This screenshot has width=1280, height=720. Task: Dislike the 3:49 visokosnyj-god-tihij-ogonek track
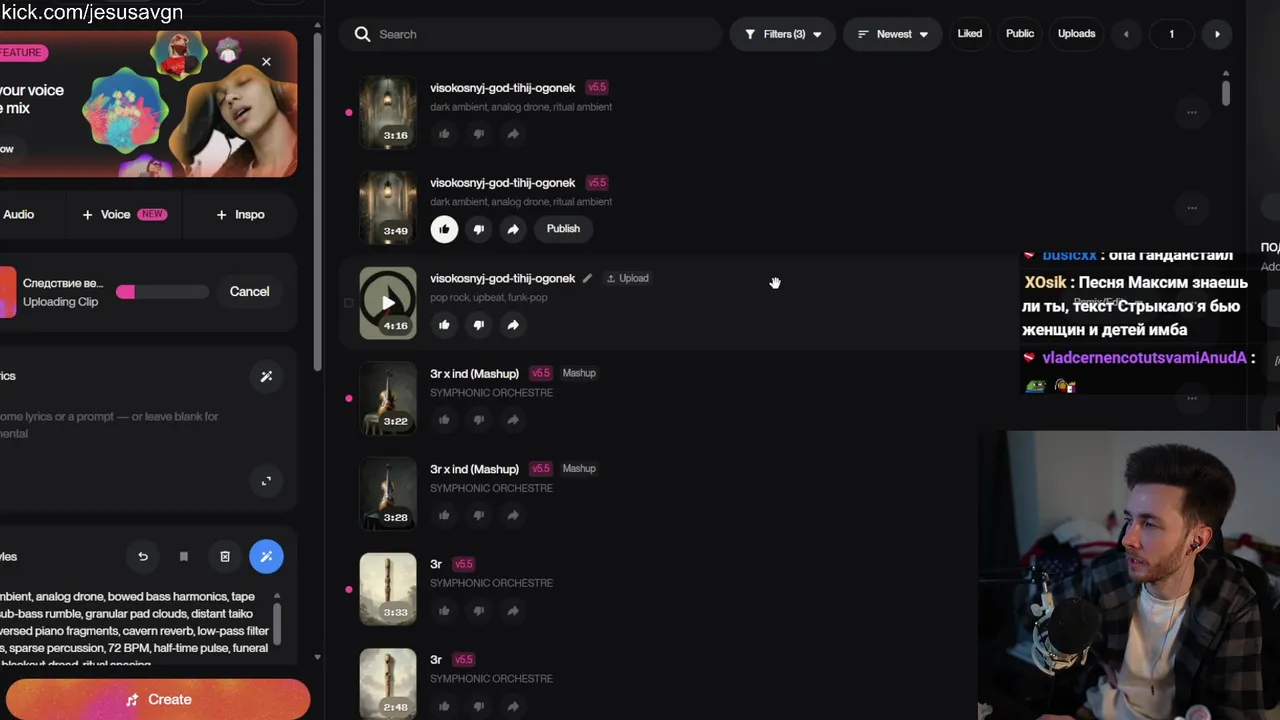click(x=478, y=229)
